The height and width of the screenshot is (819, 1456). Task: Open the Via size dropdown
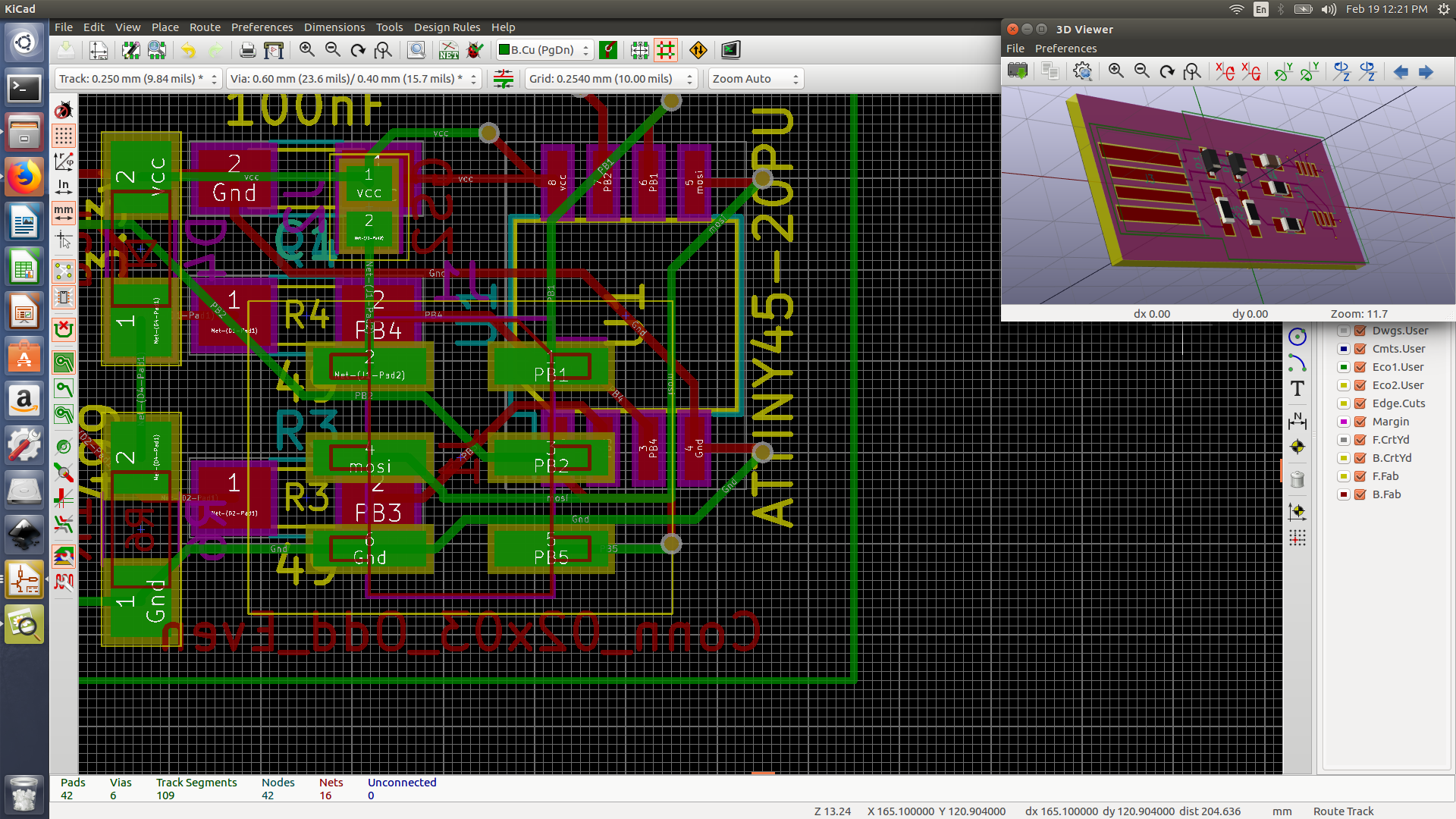pos(353,79)
